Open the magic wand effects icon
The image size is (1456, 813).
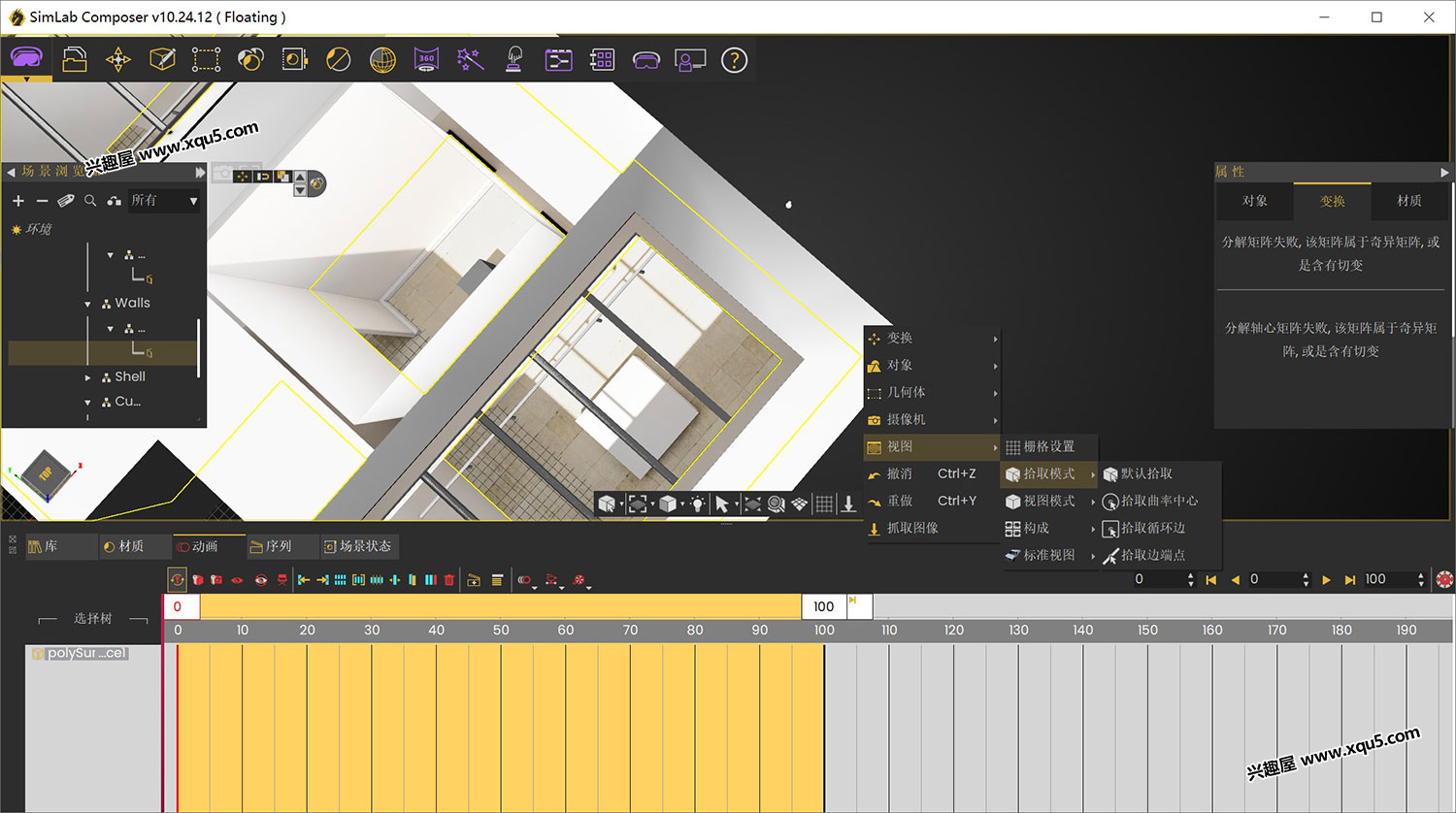(471, 60)
